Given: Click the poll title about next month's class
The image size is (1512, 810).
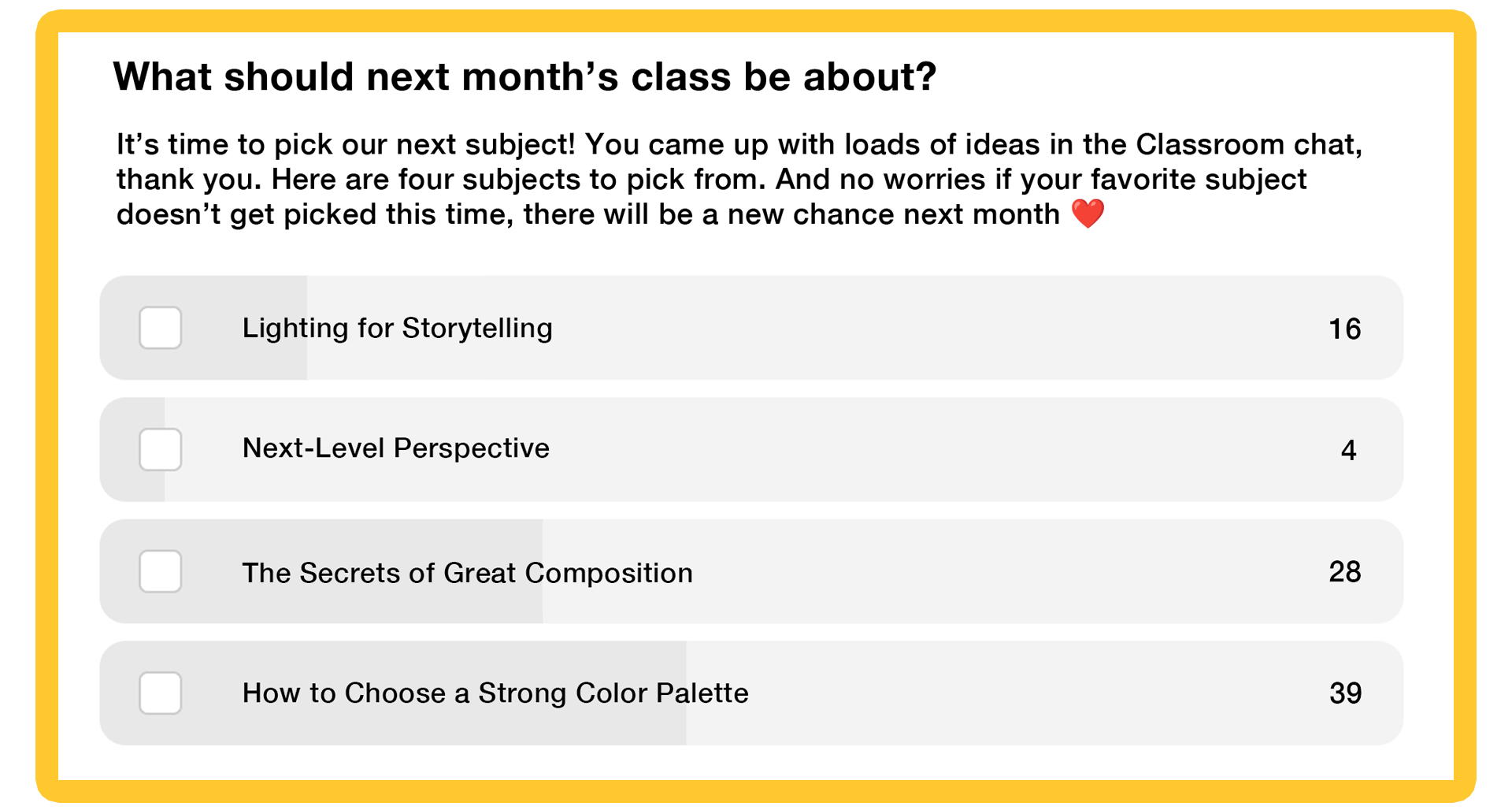Looking at the screenshot, I should 524,76.
